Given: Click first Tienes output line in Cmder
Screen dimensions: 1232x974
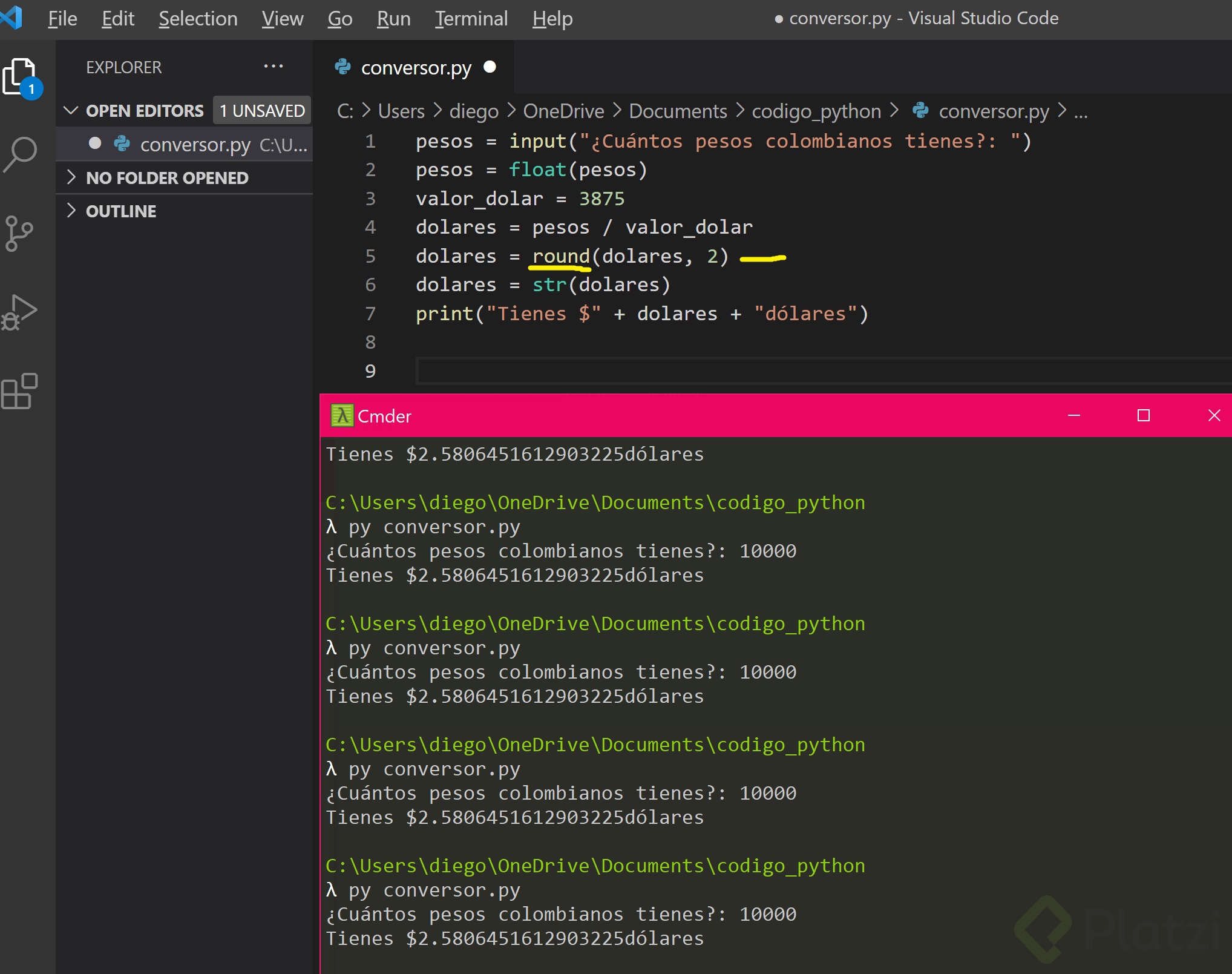Looking at the screenshot, I should pos(515,454).
